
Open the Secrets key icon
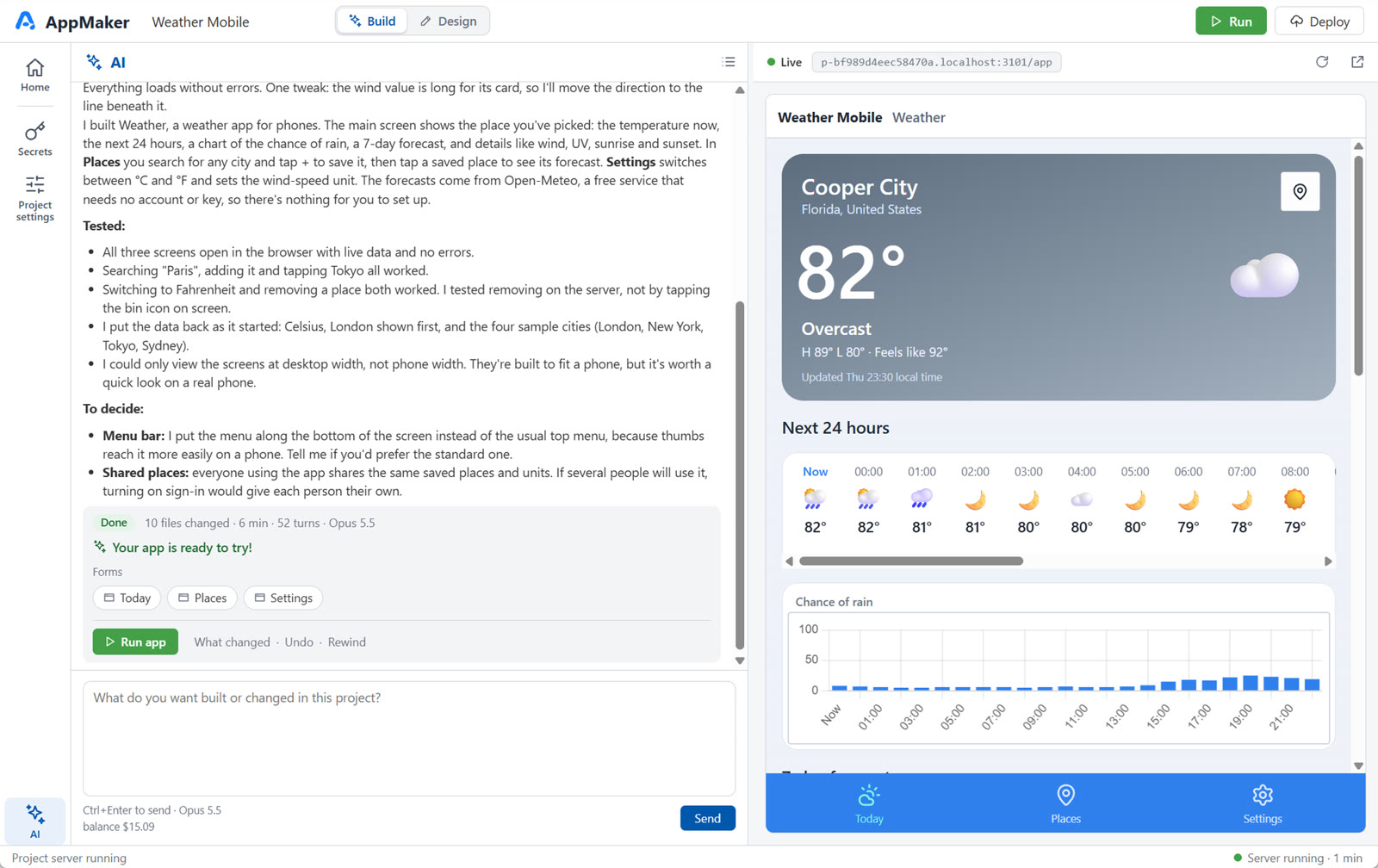click(34, 131)
